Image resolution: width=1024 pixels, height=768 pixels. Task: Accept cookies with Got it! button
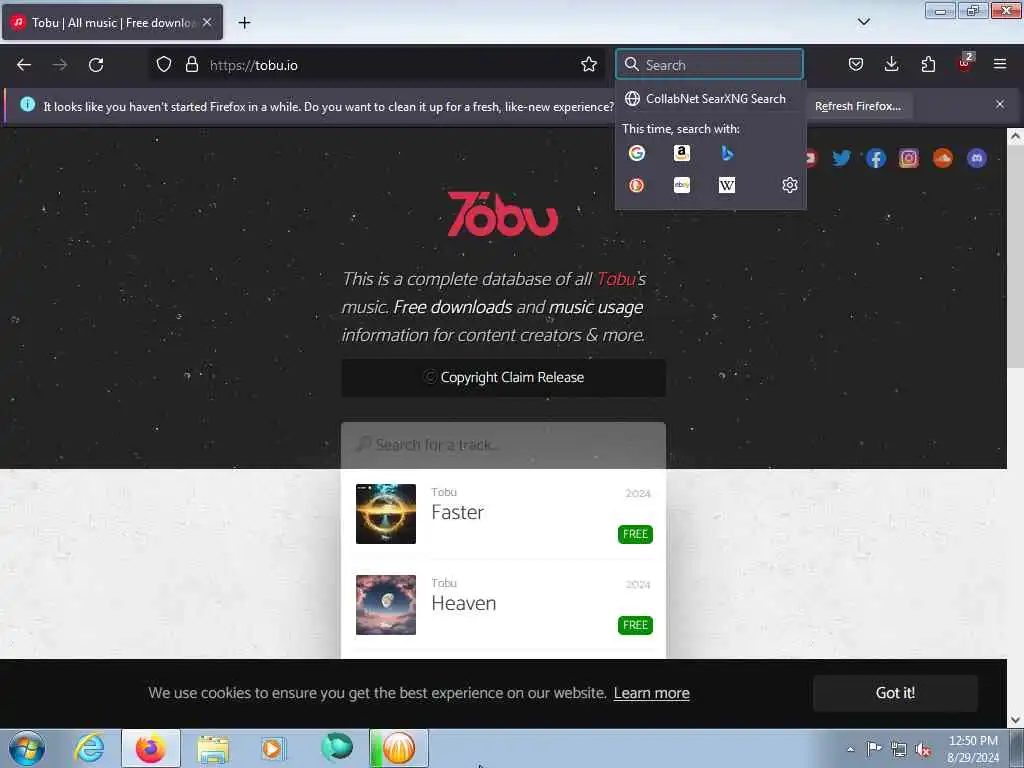pos(895,693)
